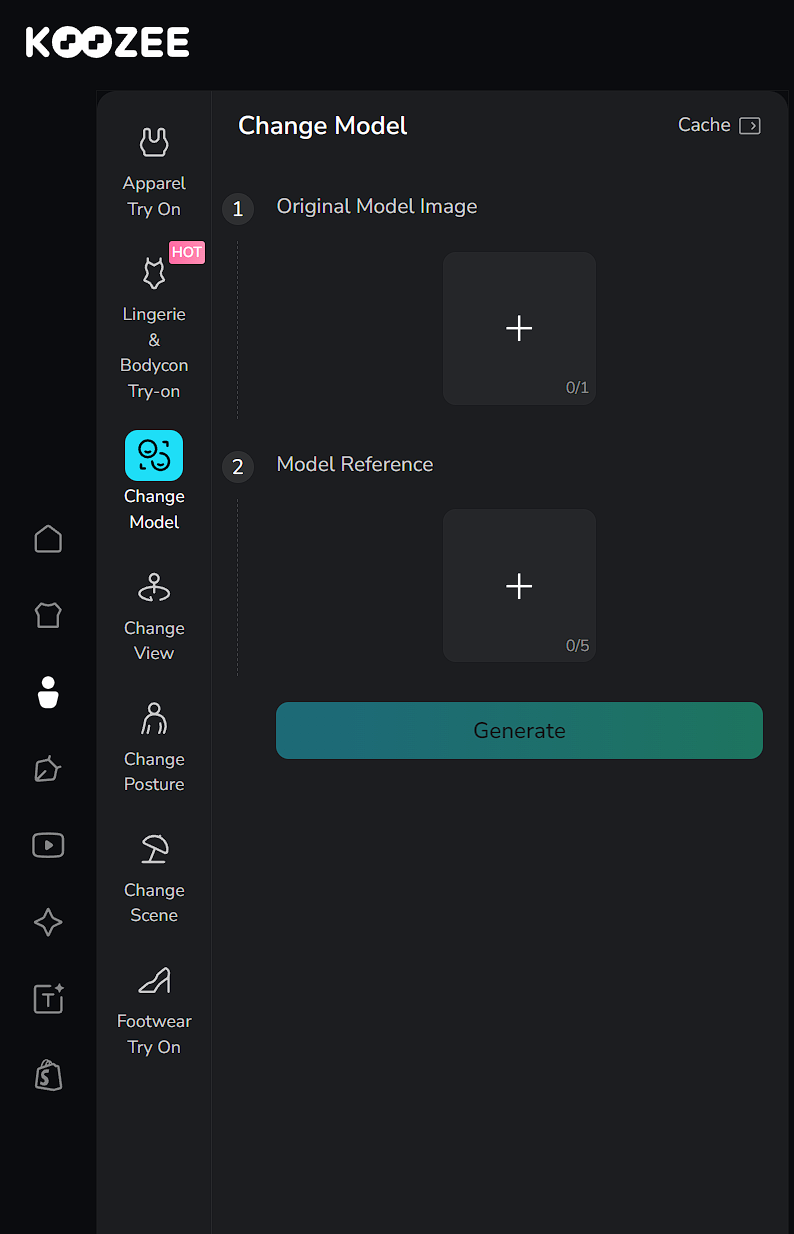Click the KOOZEE logo
794x1234 pixels.
point(107,42)
